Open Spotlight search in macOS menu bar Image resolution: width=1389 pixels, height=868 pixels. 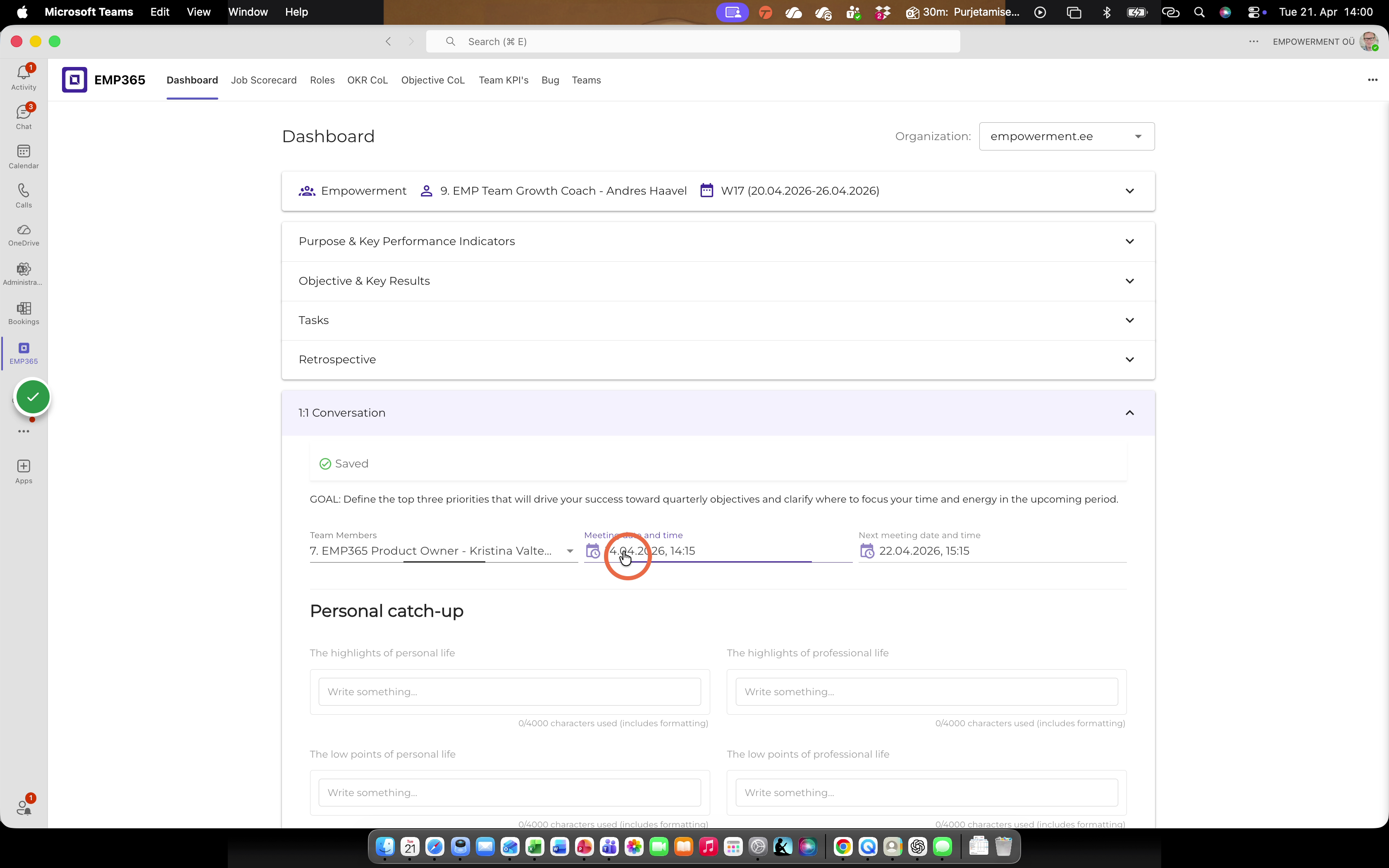tap(1199, 12)
